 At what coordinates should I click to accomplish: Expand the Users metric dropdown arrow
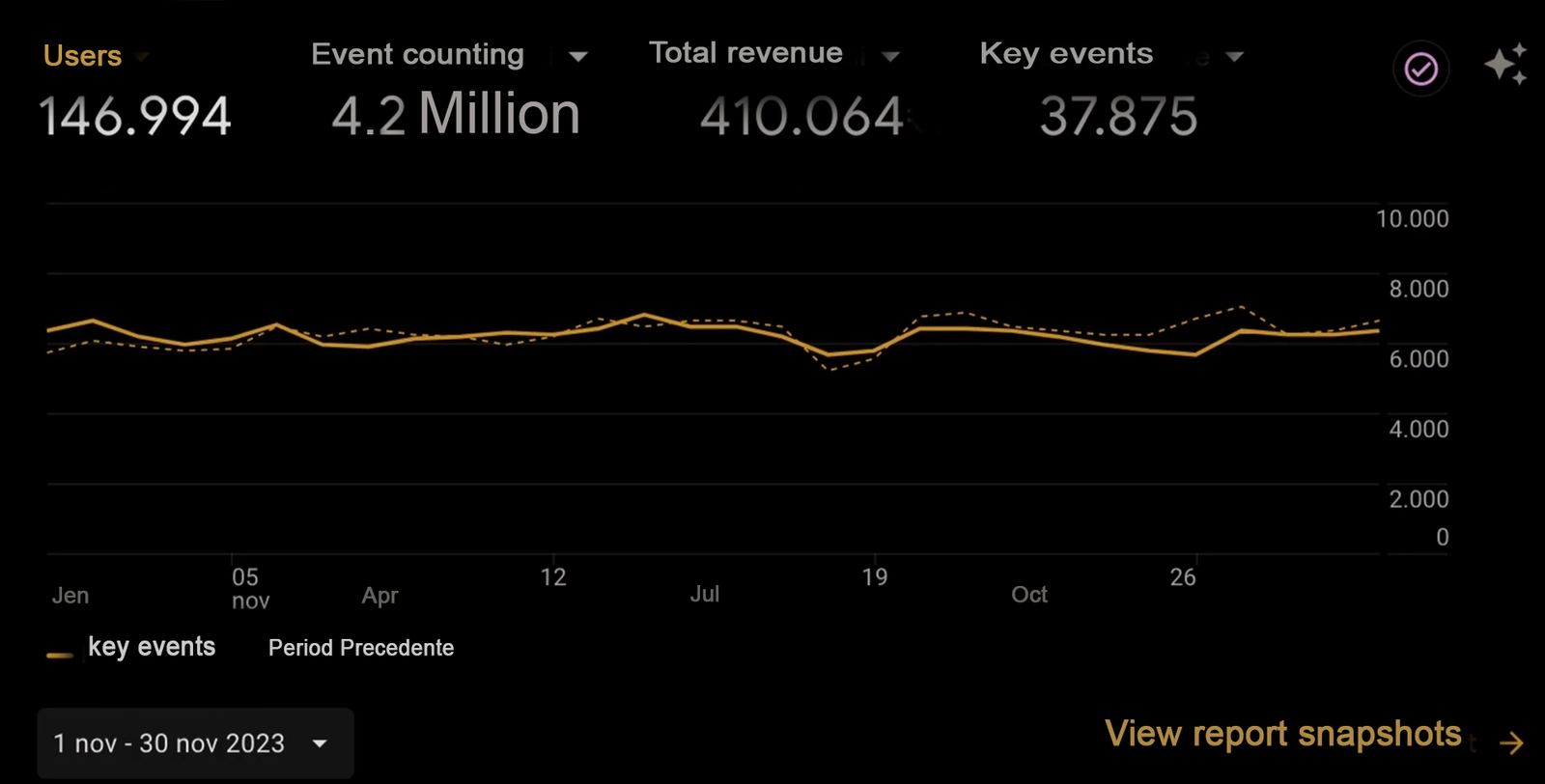point(143,57)
